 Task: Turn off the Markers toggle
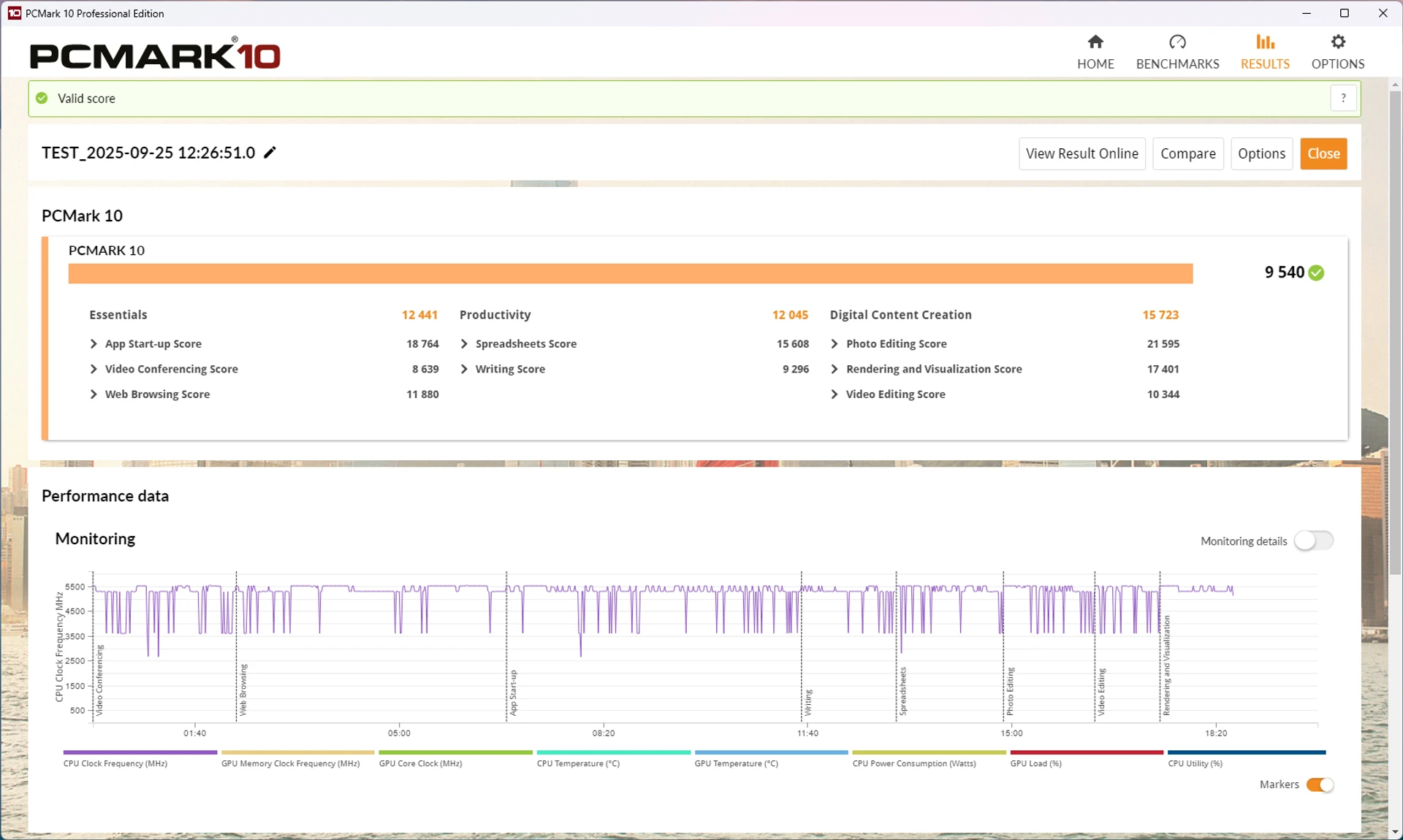pyautogui.click(x=1320, y=784)
